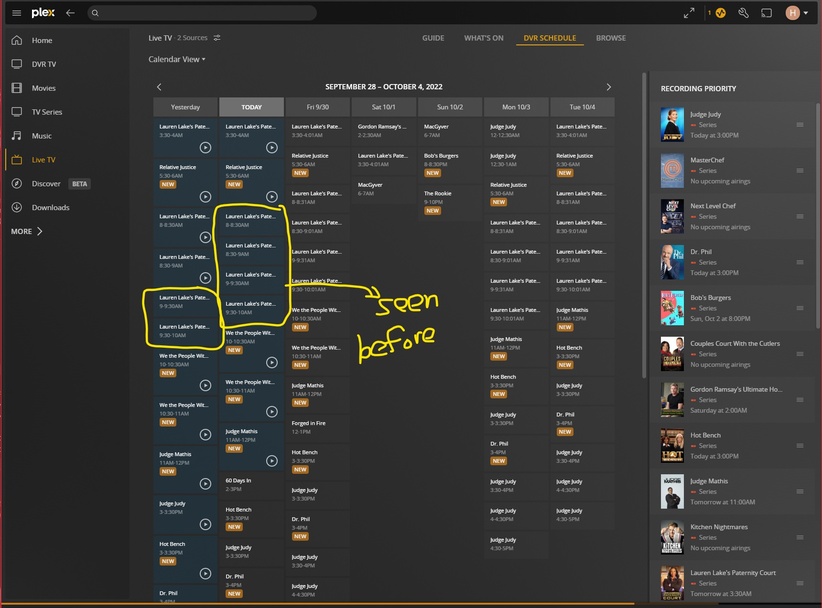Play Yesterday's Hot Bench recording
This screenshot has height=608, width=822.
206,573
